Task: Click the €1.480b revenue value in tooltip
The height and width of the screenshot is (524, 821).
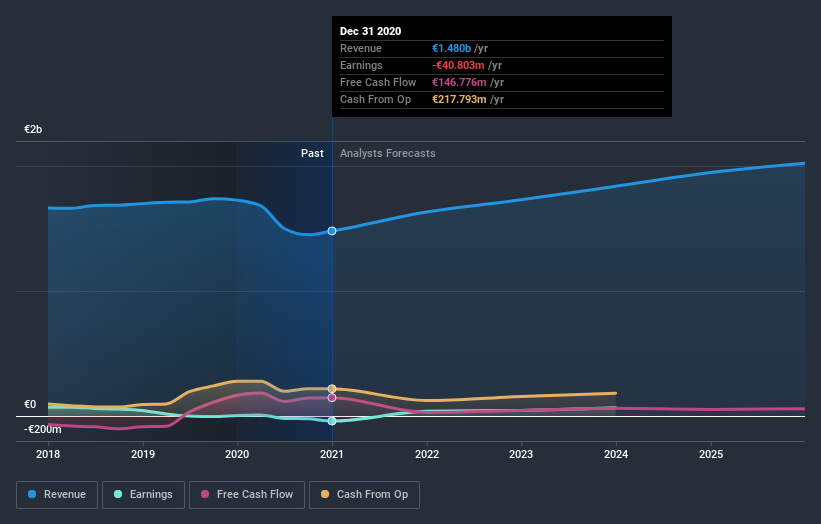Action: [x=451, y=48]
